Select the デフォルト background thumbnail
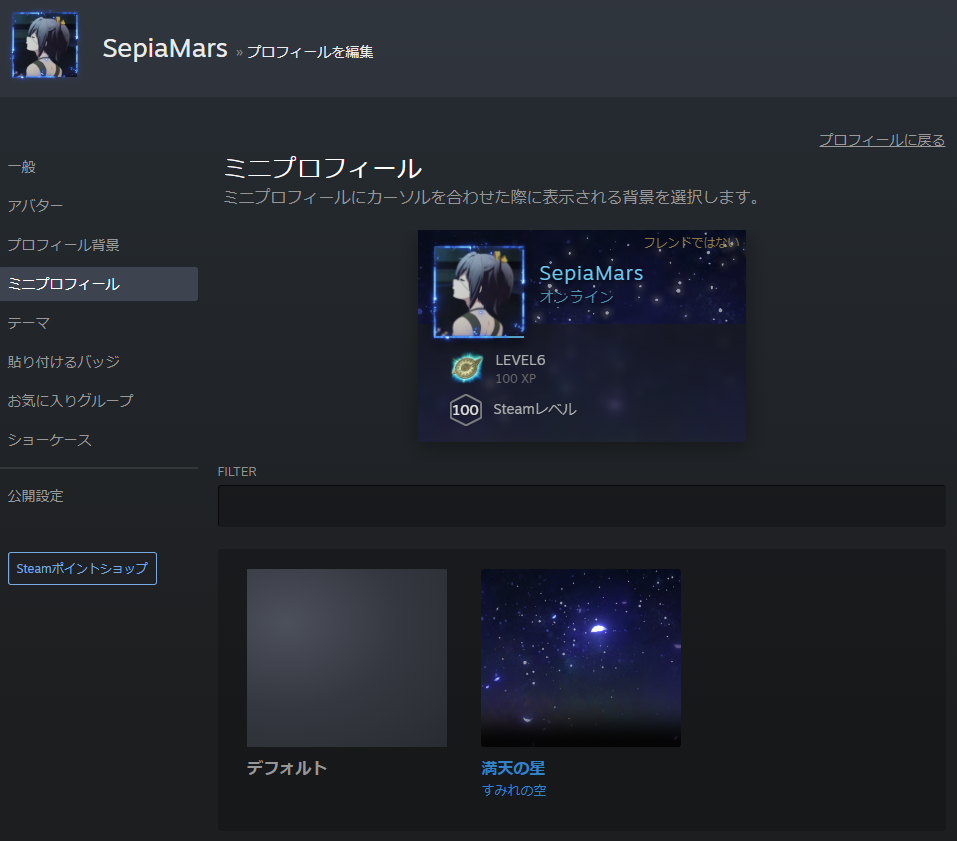The height and width of the screenshot is (841, 957). coord(347,658)
